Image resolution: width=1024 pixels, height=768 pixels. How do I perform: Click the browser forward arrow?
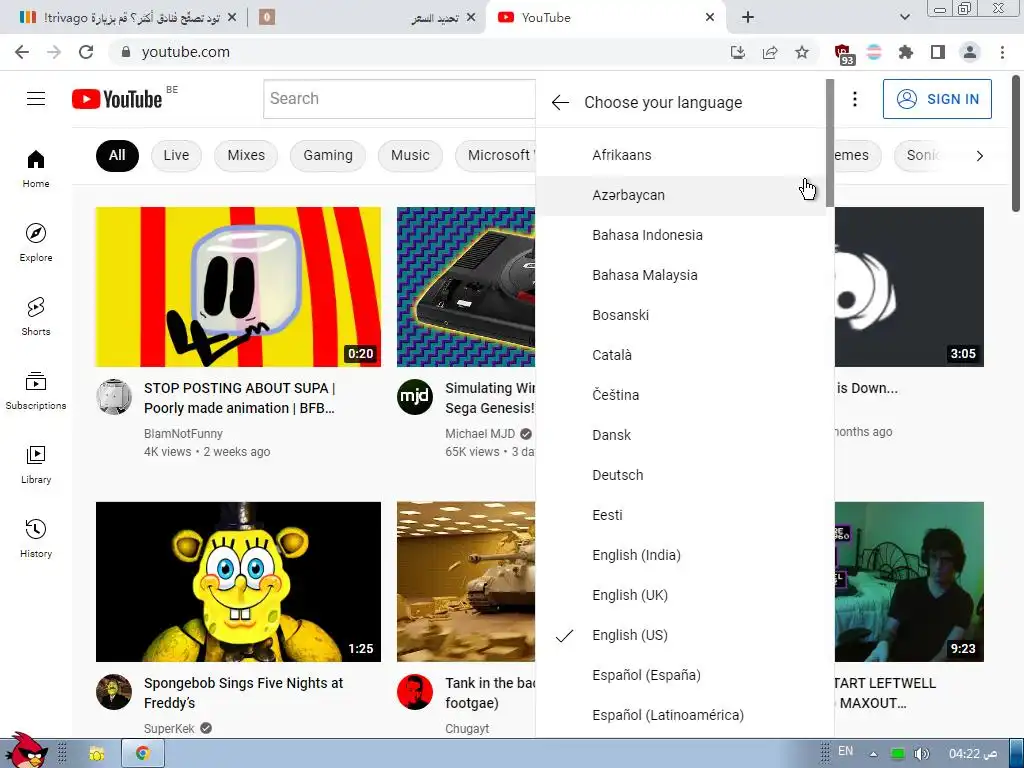(54, 52)
